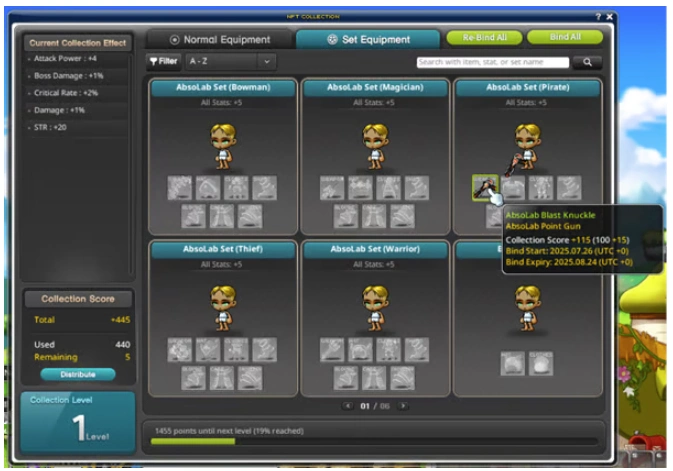
Task: Select the Magician set shoulder slot
Action: 403,216
